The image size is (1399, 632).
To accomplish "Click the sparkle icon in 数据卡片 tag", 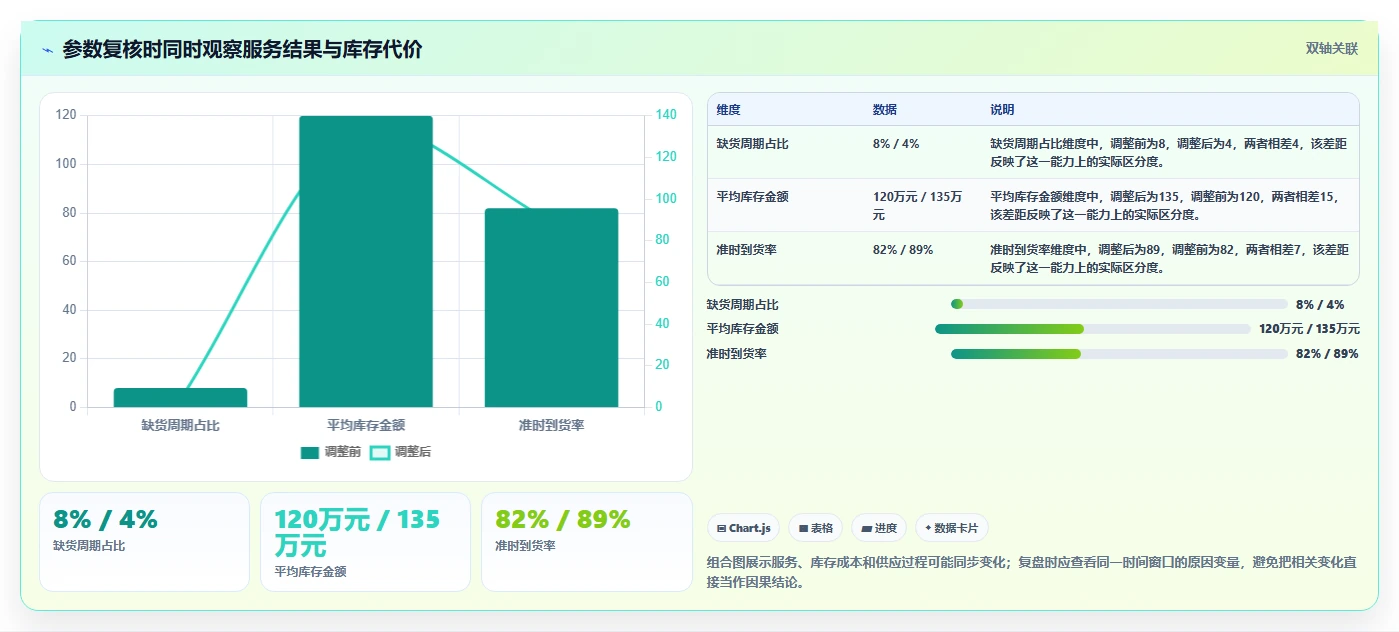I will pyautogui.click(x=928, y=528).
